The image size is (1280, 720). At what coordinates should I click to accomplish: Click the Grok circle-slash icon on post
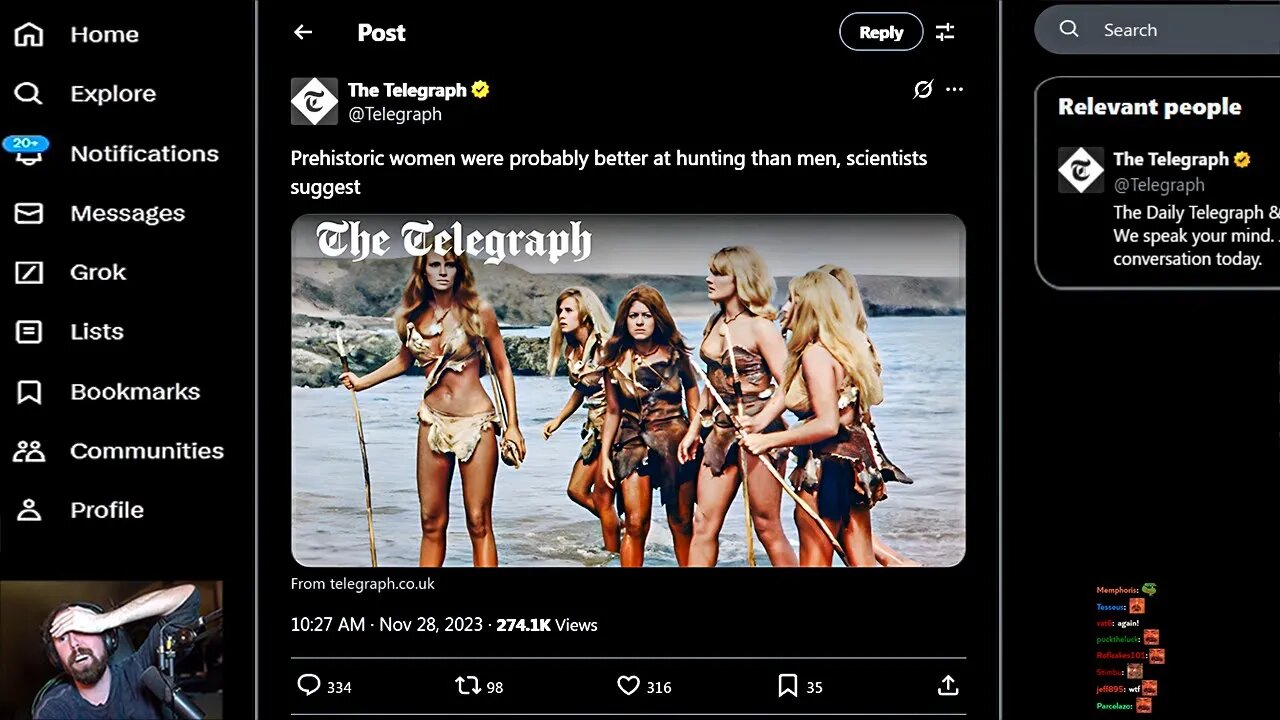[923, 90]
